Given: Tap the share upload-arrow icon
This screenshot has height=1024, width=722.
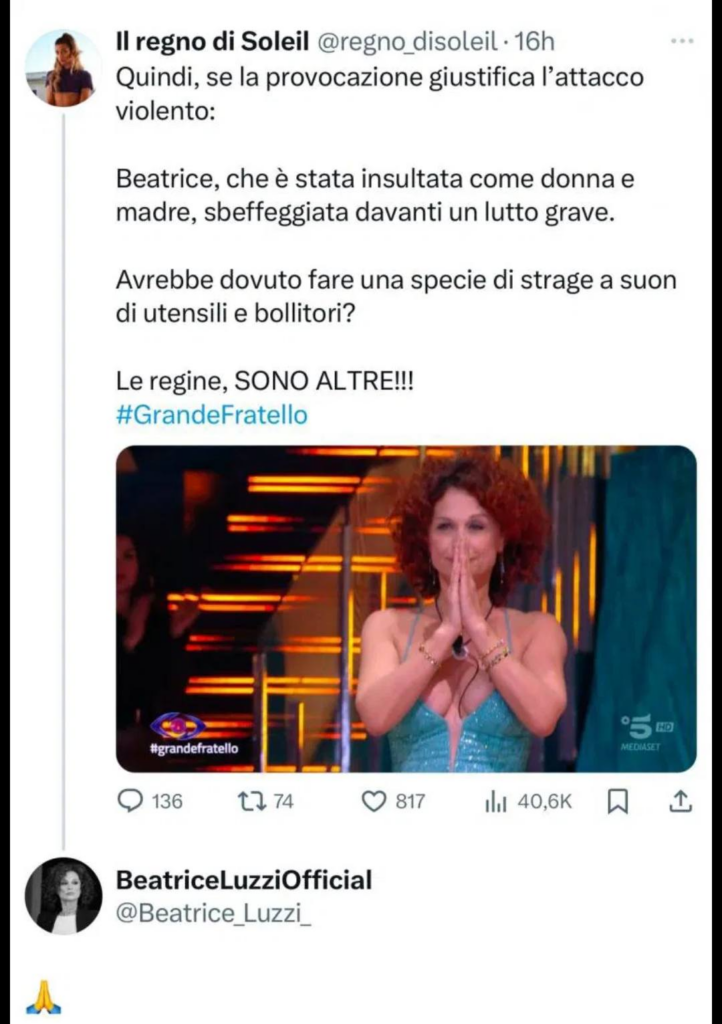Looking at the screenshot, I should click(680, 801).
